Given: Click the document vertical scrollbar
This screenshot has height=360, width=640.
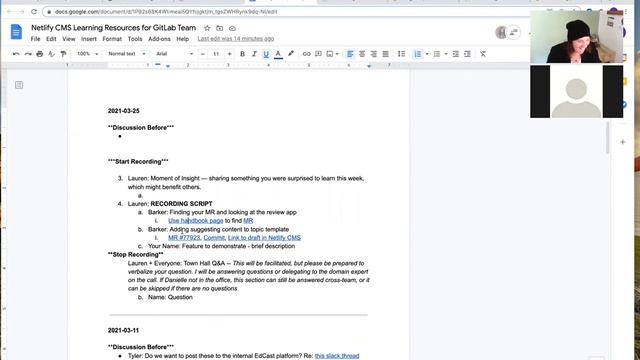Looking at the screenshot, I should click(607, 138).
